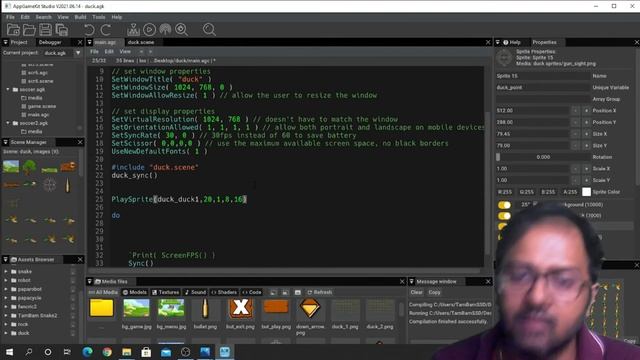
Task: Expand the paparobot folder in Assets Browser
Action: (x=6, y=289)
